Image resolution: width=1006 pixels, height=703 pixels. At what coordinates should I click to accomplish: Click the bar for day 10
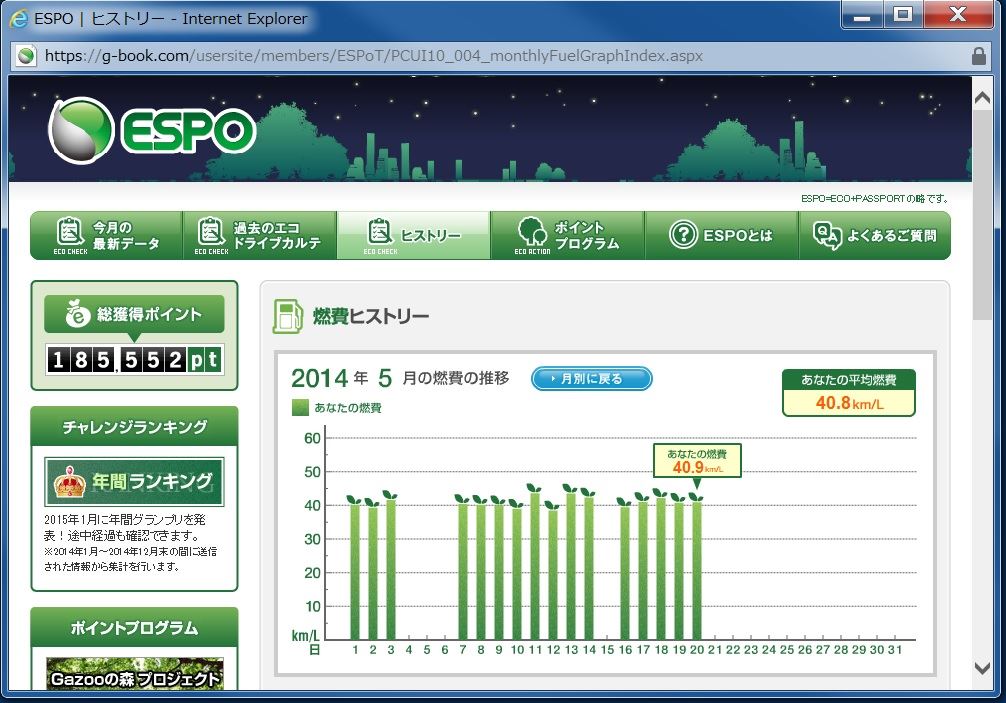coord(517,573)
